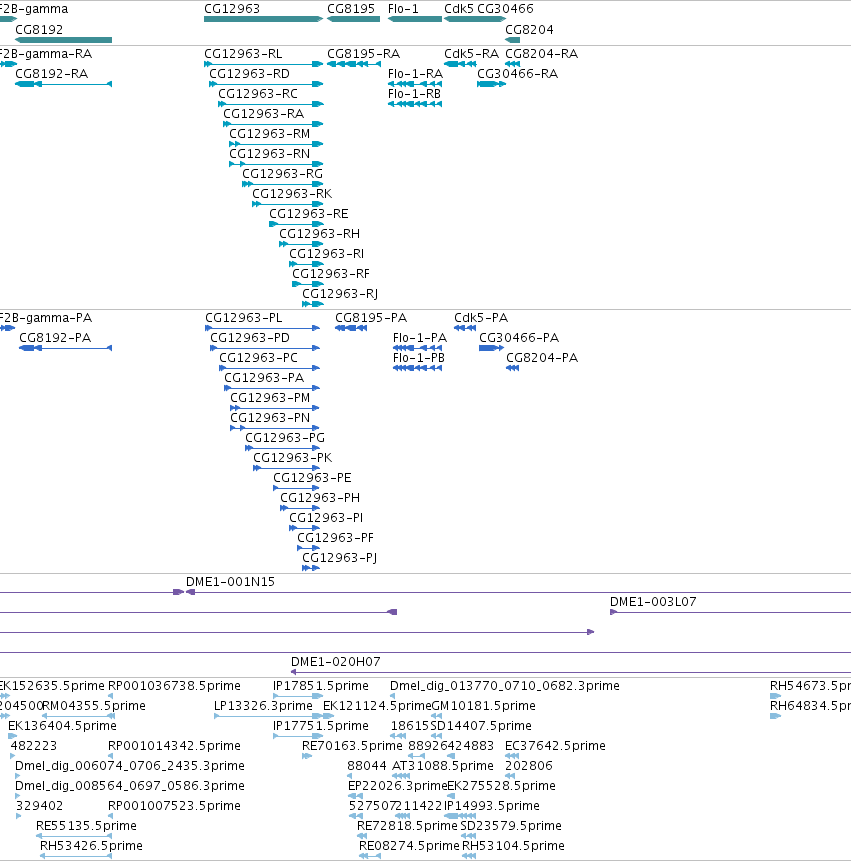Select the Flo-1 gene bar

coord(415,19)
